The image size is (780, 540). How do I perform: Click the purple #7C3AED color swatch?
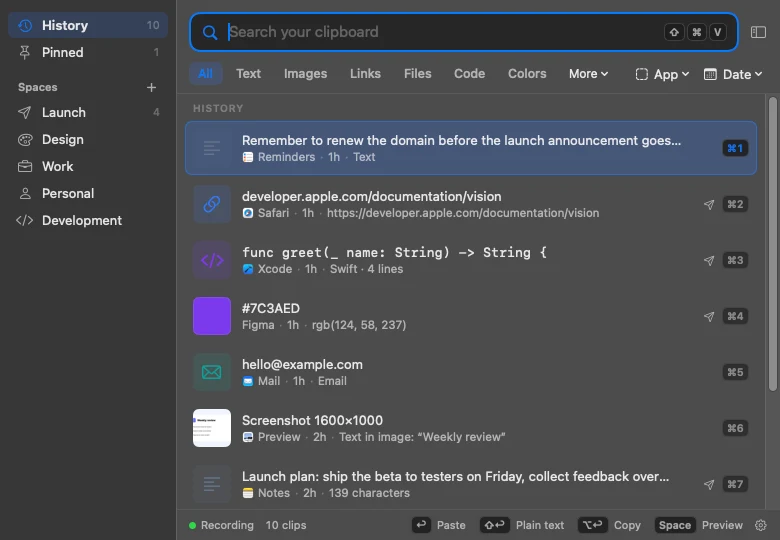tap(212, 316)
